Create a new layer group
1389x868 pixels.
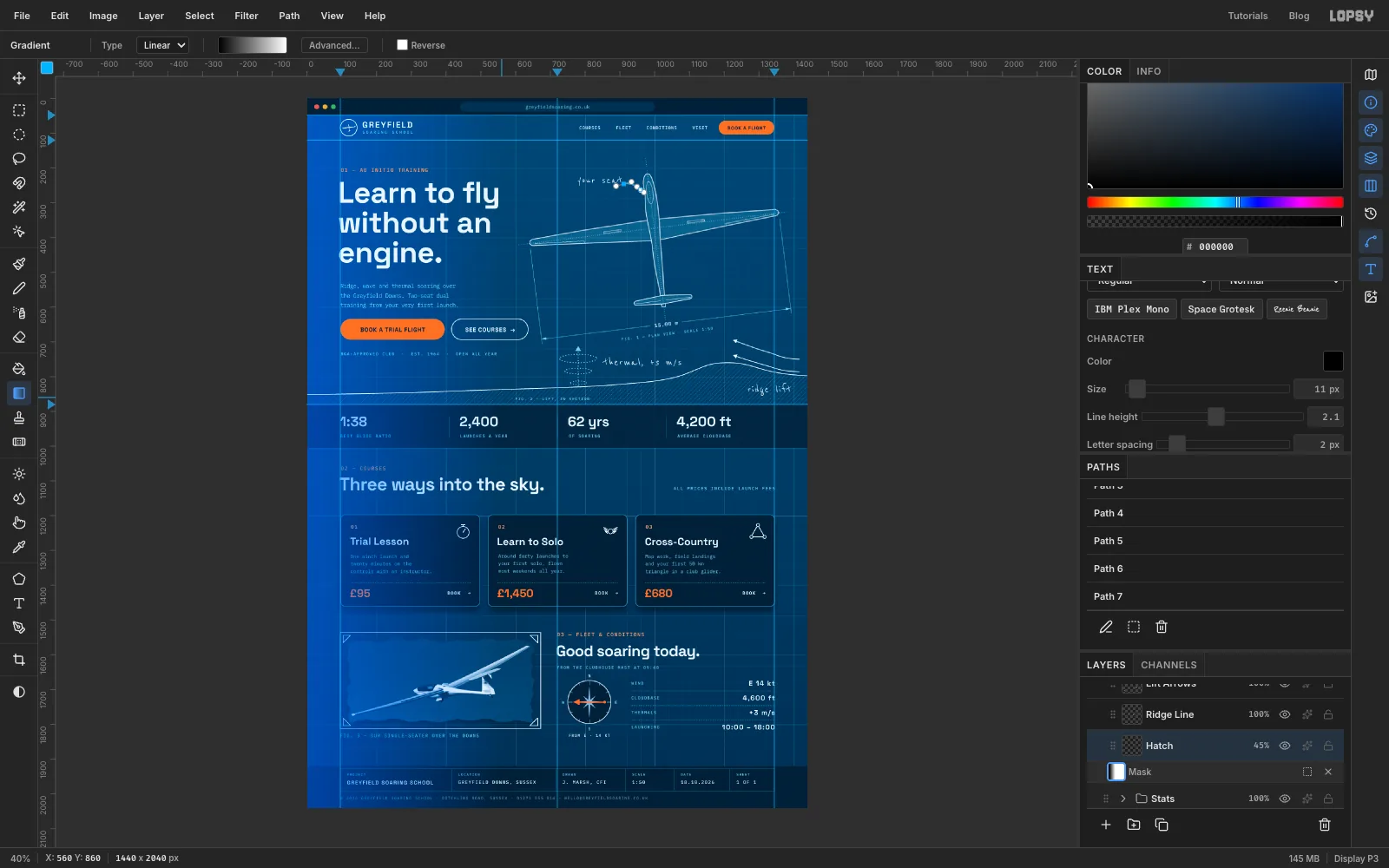point(1134,825)
